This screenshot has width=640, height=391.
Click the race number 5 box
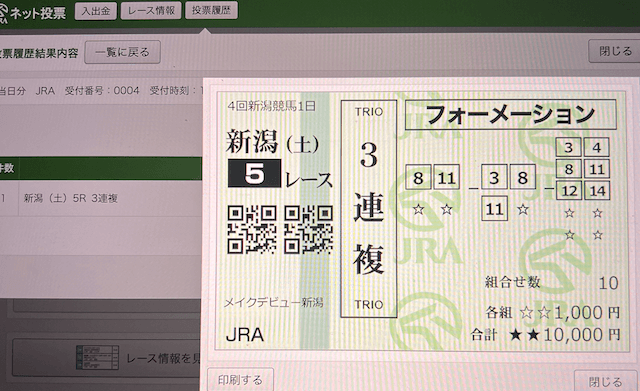[254, 173]
